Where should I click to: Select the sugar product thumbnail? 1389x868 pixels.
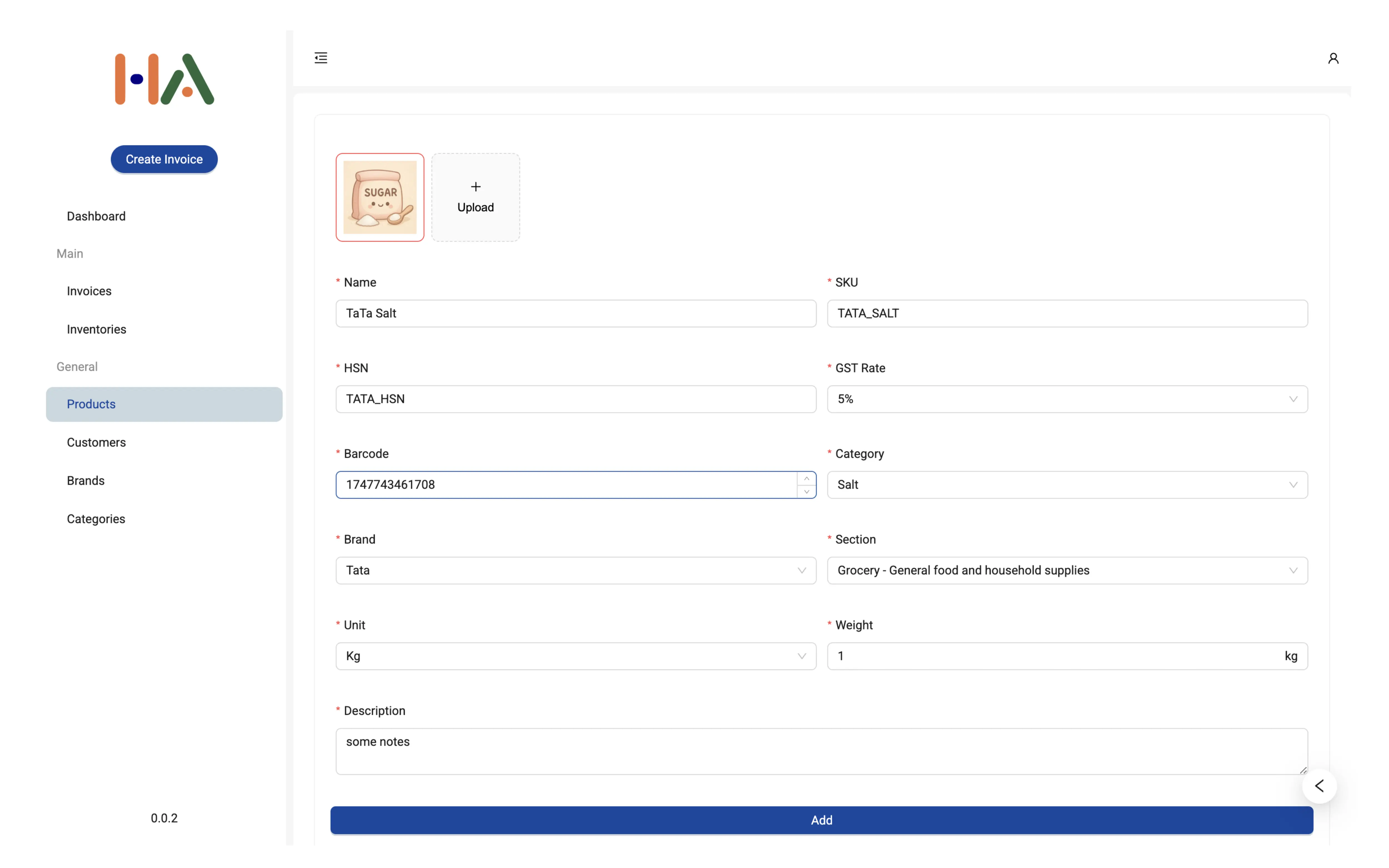[380, 197]
